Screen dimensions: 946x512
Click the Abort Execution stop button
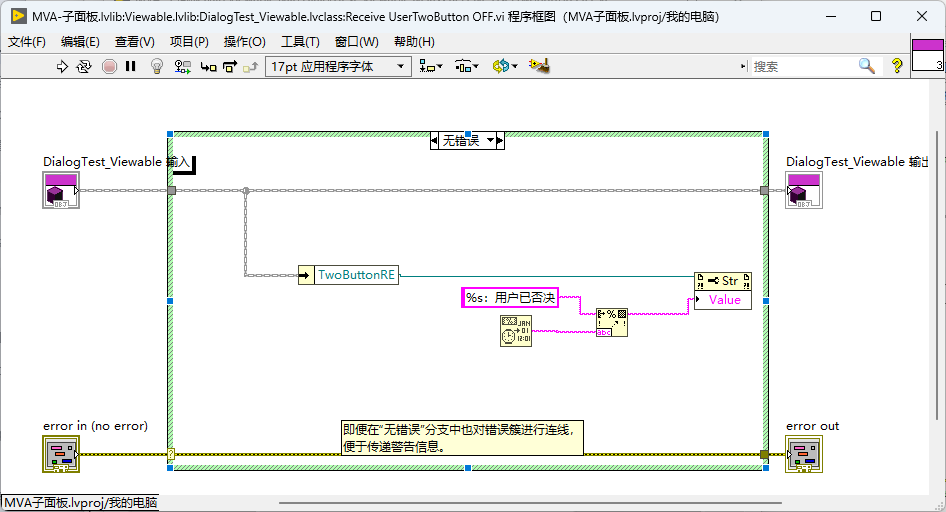click(x=109, y=66)
